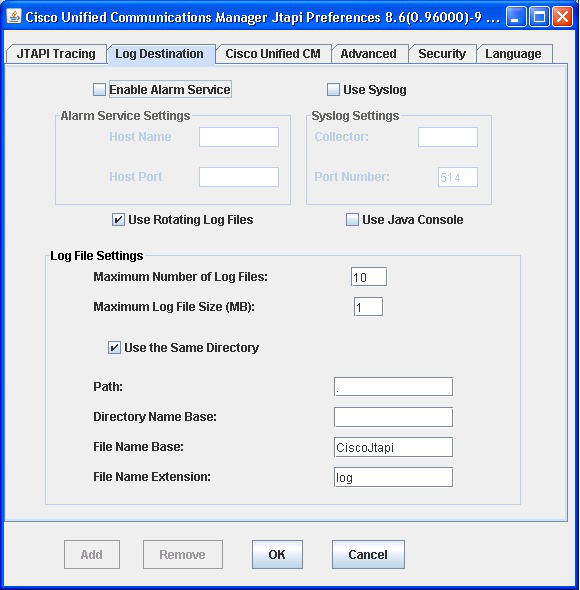This screenshot has height=590, width=580.
Task: Edit the File Name Extension field
Action: [x=393, y=477]
